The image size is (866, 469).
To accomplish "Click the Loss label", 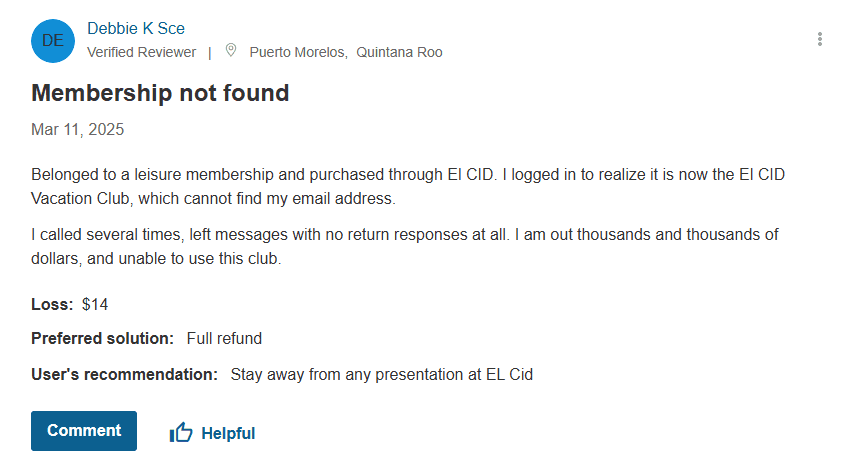I will tap(52, 304).
